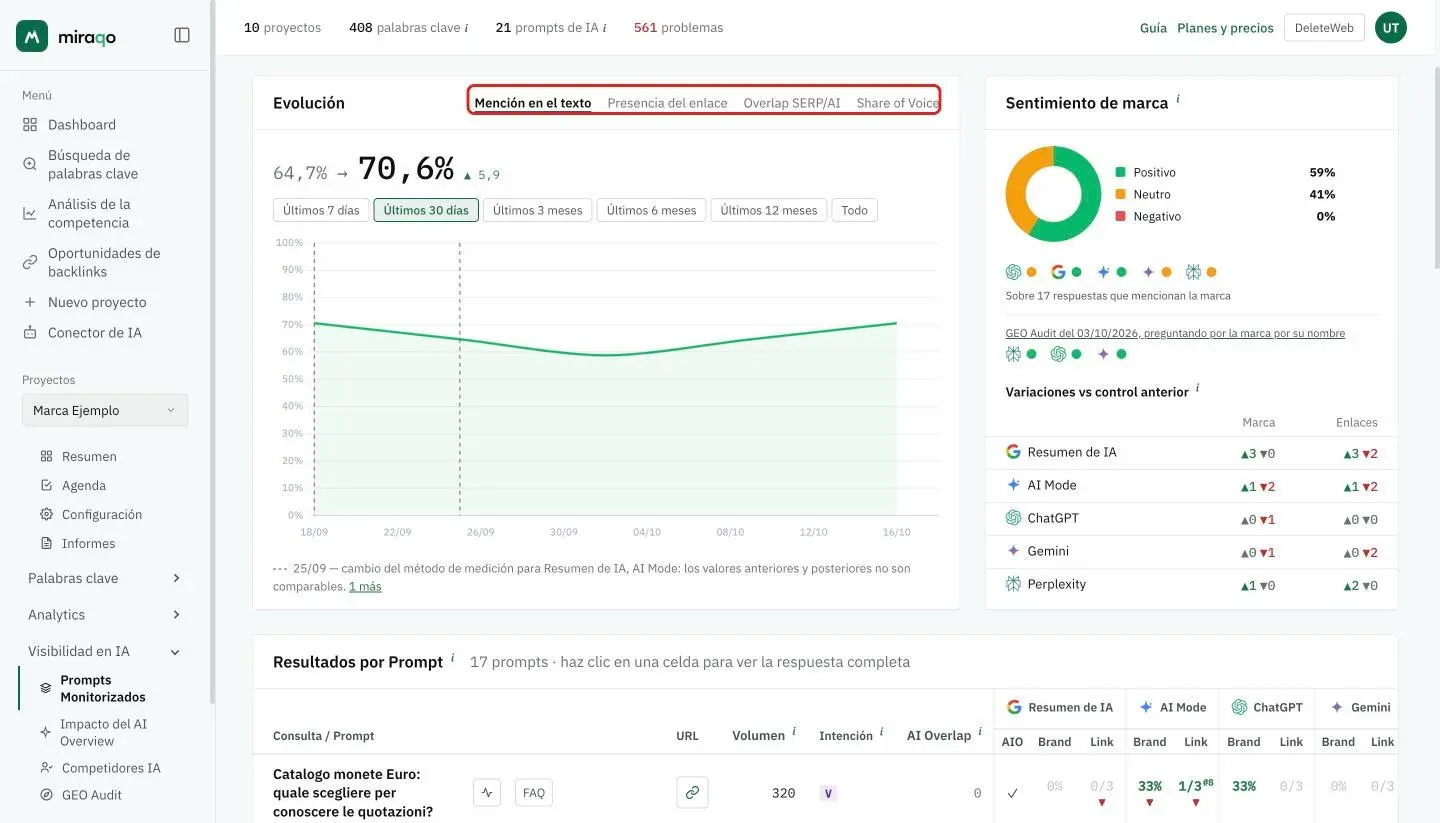Screen dimensions: 1440x823
Task: Click the green Positivo legend swatch
Action: [1121, 172]
